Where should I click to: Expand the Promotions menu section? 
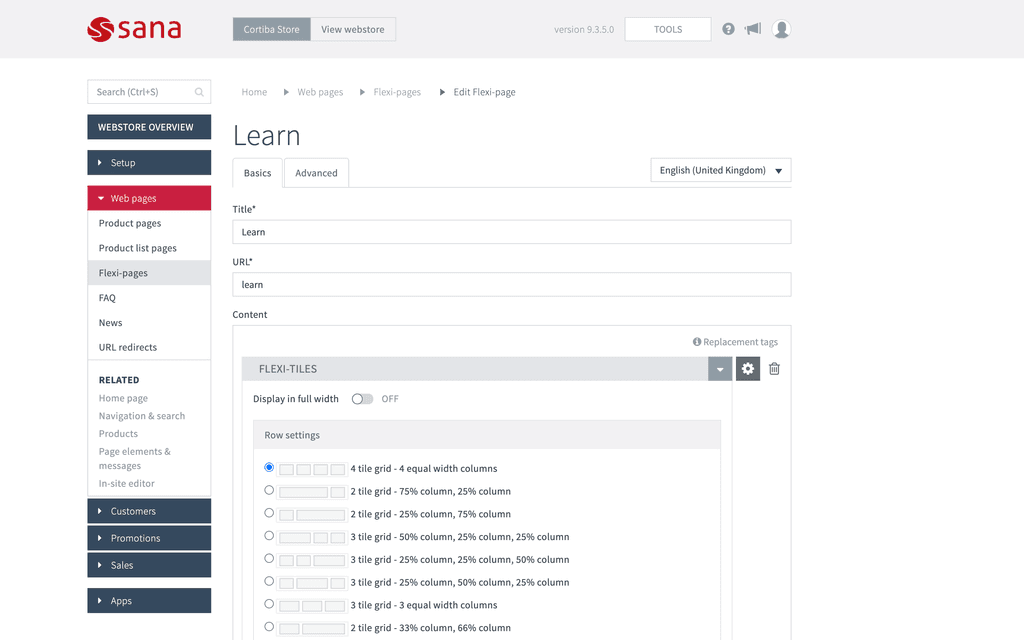(x=149, y=538)
